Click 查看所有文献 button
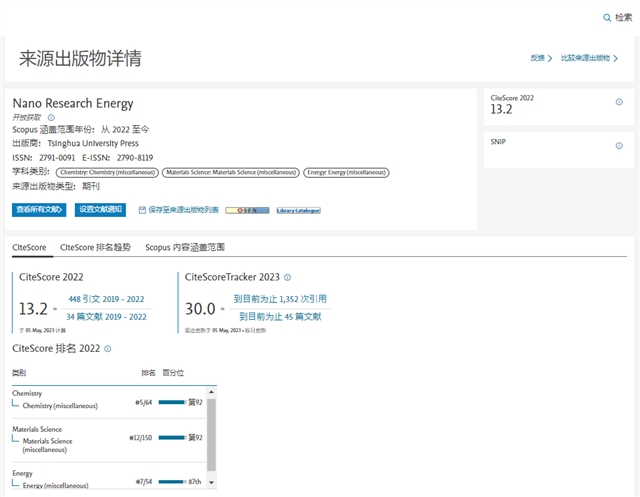 click(40, 210)
